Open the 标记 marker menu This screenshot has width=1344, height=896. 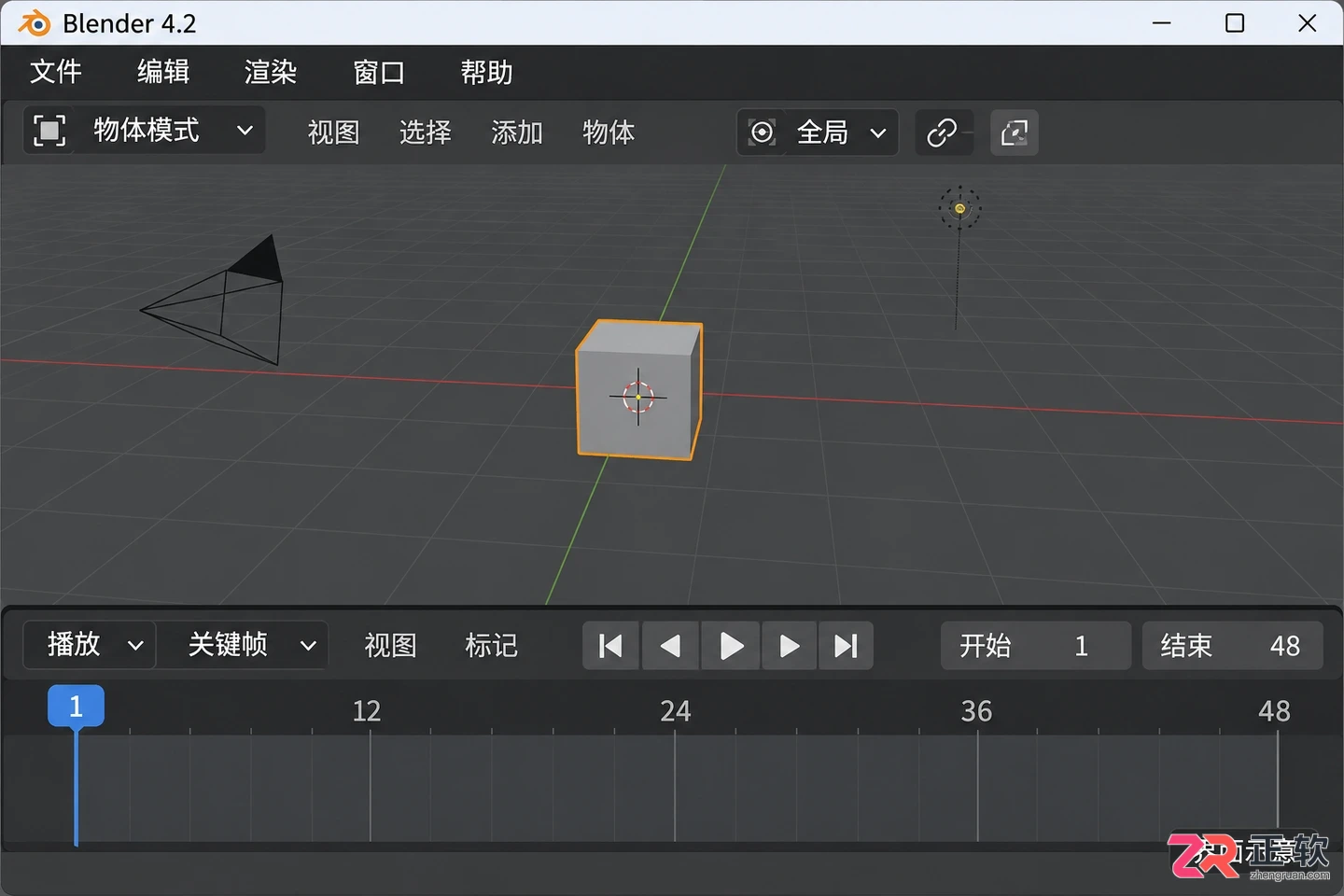pos(491,645)
